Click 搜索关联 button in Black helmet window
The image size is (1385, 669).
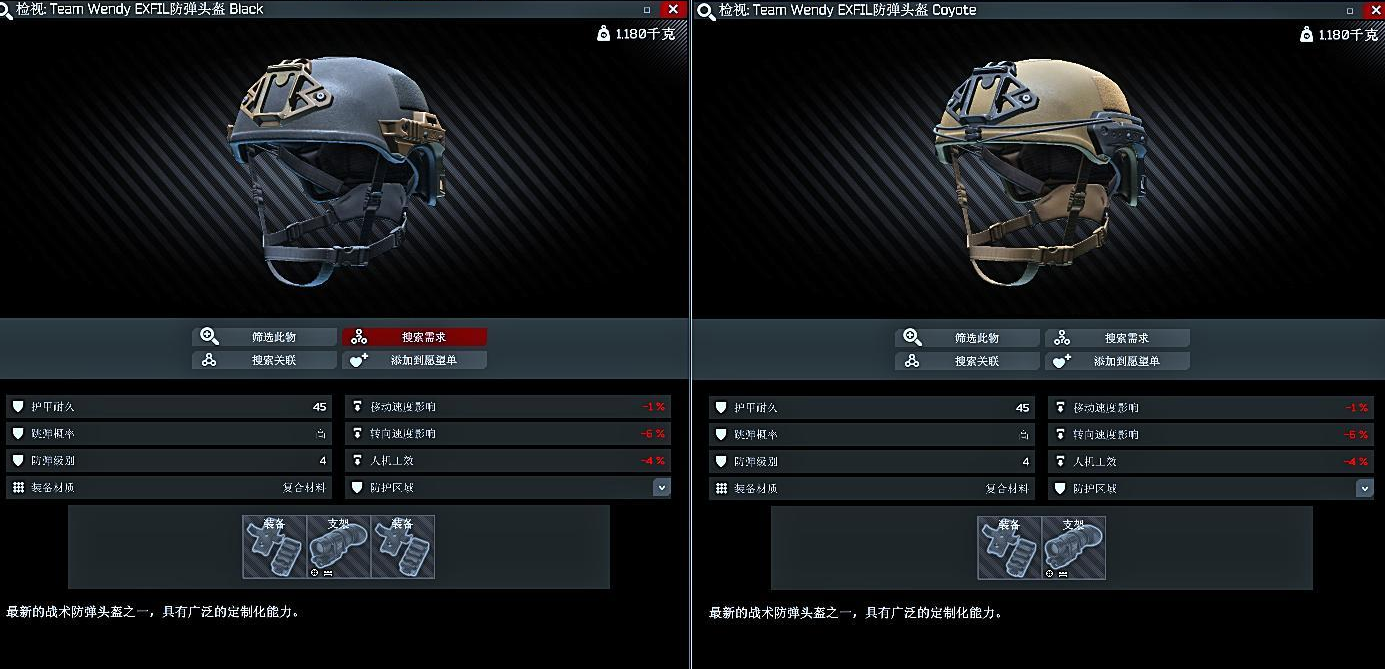(x=264, y=360)
